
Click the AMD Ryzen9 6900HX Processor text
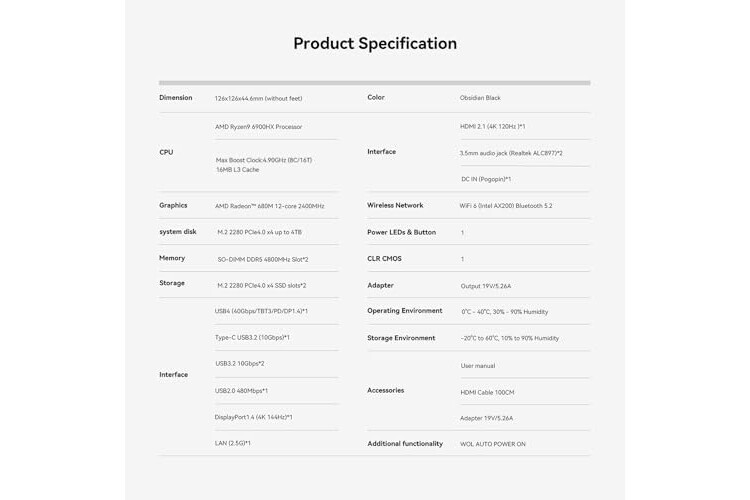coord(258,127)
